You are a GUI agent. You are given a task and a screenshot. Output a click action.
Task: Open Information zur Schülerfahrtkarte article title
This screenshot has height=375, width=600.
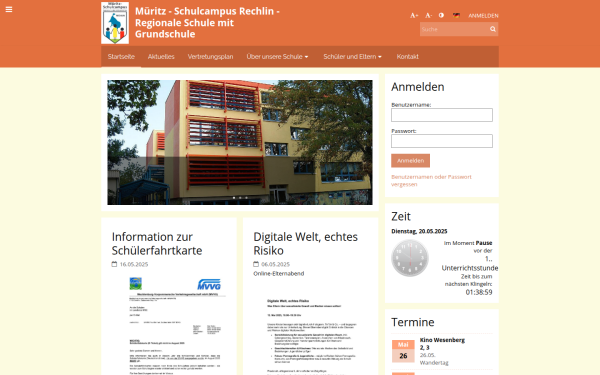157,243
